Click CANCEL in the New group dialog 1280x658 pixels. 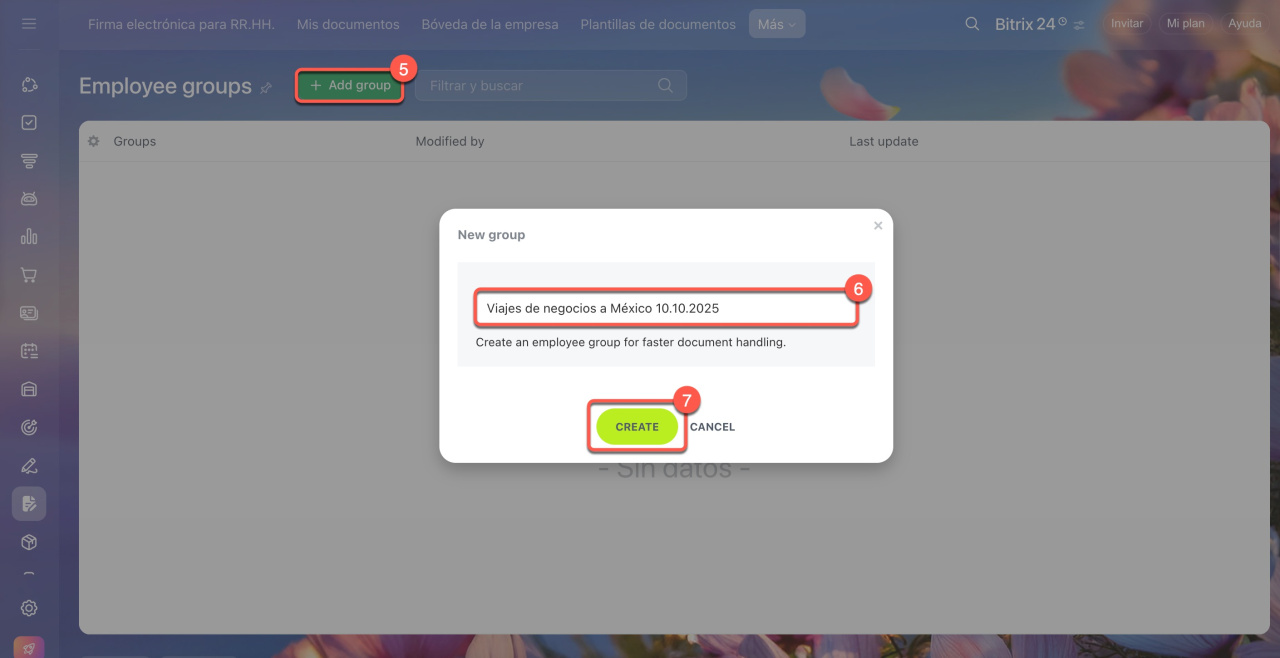(x=712, y=427)
